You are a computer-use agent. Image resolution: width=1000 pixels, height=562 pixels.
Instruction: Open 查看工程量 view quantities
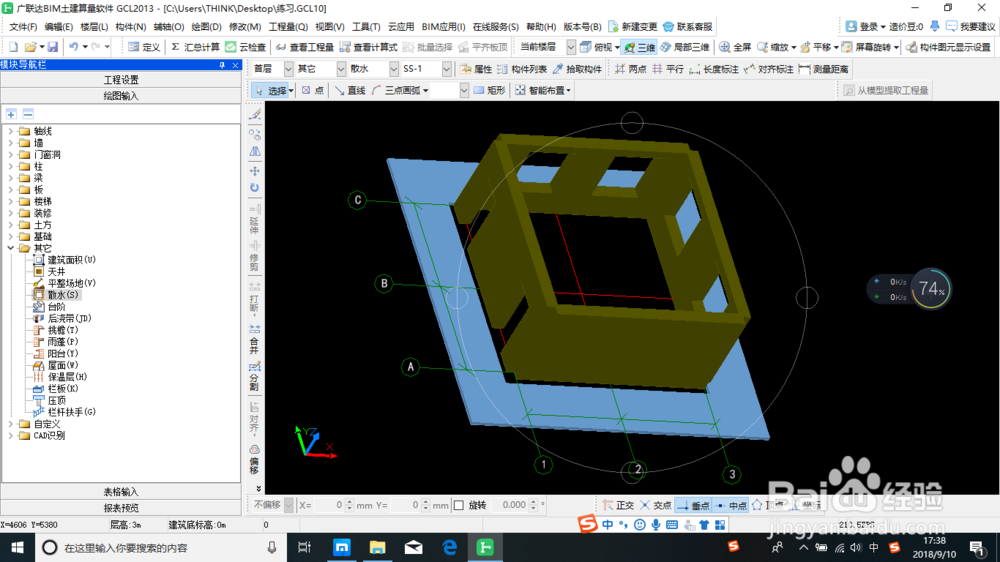click(305, 47)
